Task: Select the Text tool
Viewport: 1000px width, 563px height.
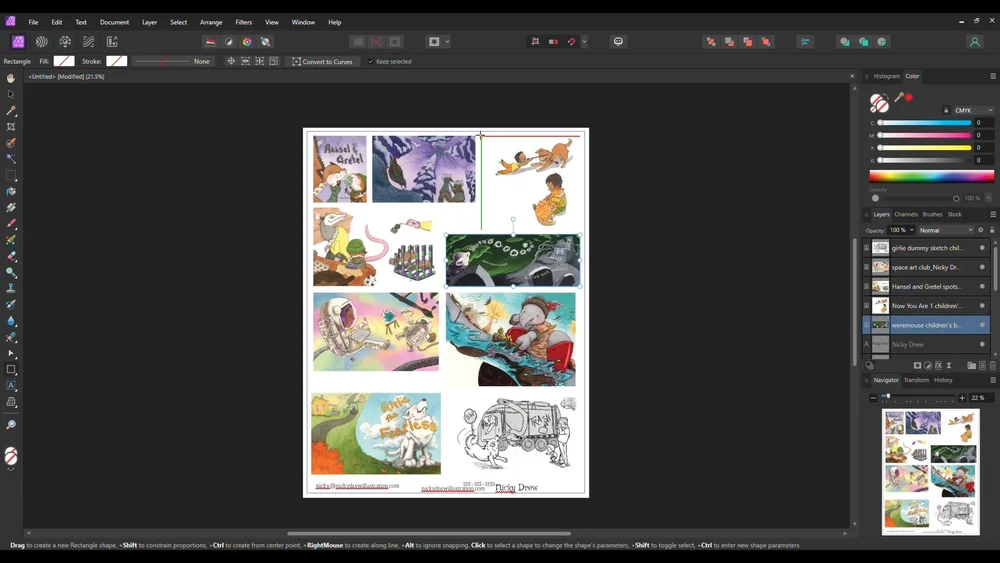Action: click(11, 386)
